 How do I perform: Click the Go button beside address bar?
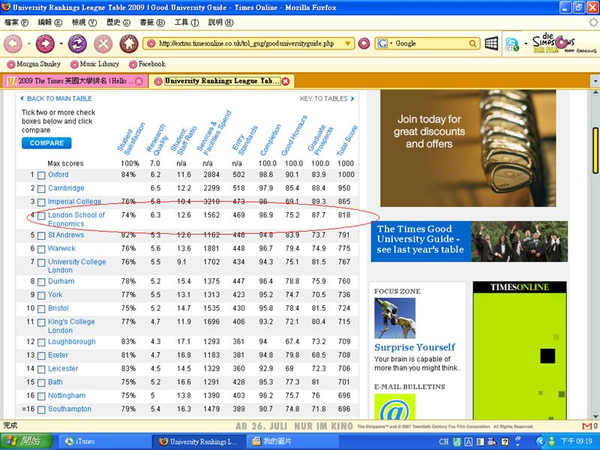point(364,43)
